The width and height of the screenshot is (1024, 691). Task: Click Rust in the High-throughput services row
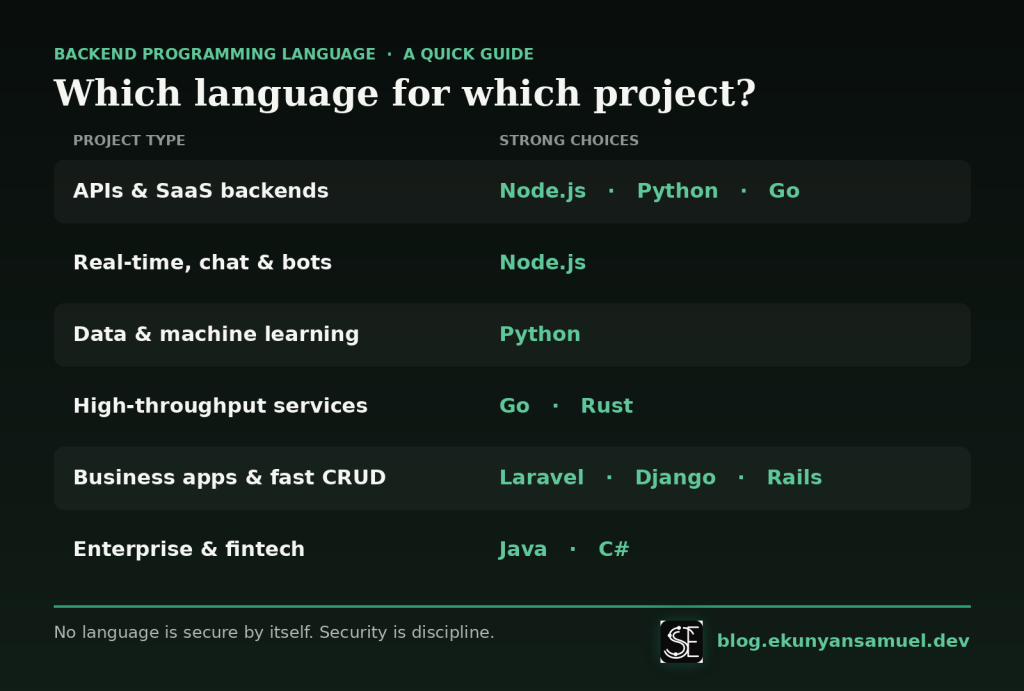pos(607,406)
